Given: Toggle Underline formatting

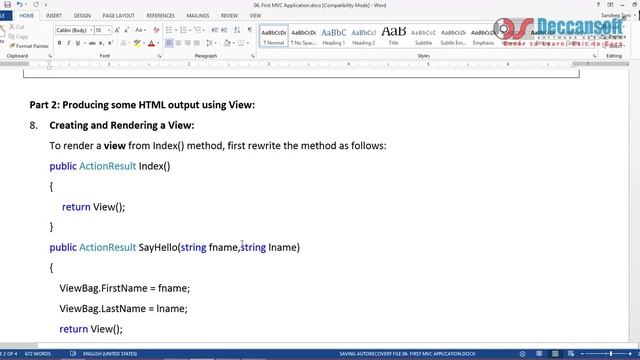Looking at the screenshot, I should click(78, 43).
